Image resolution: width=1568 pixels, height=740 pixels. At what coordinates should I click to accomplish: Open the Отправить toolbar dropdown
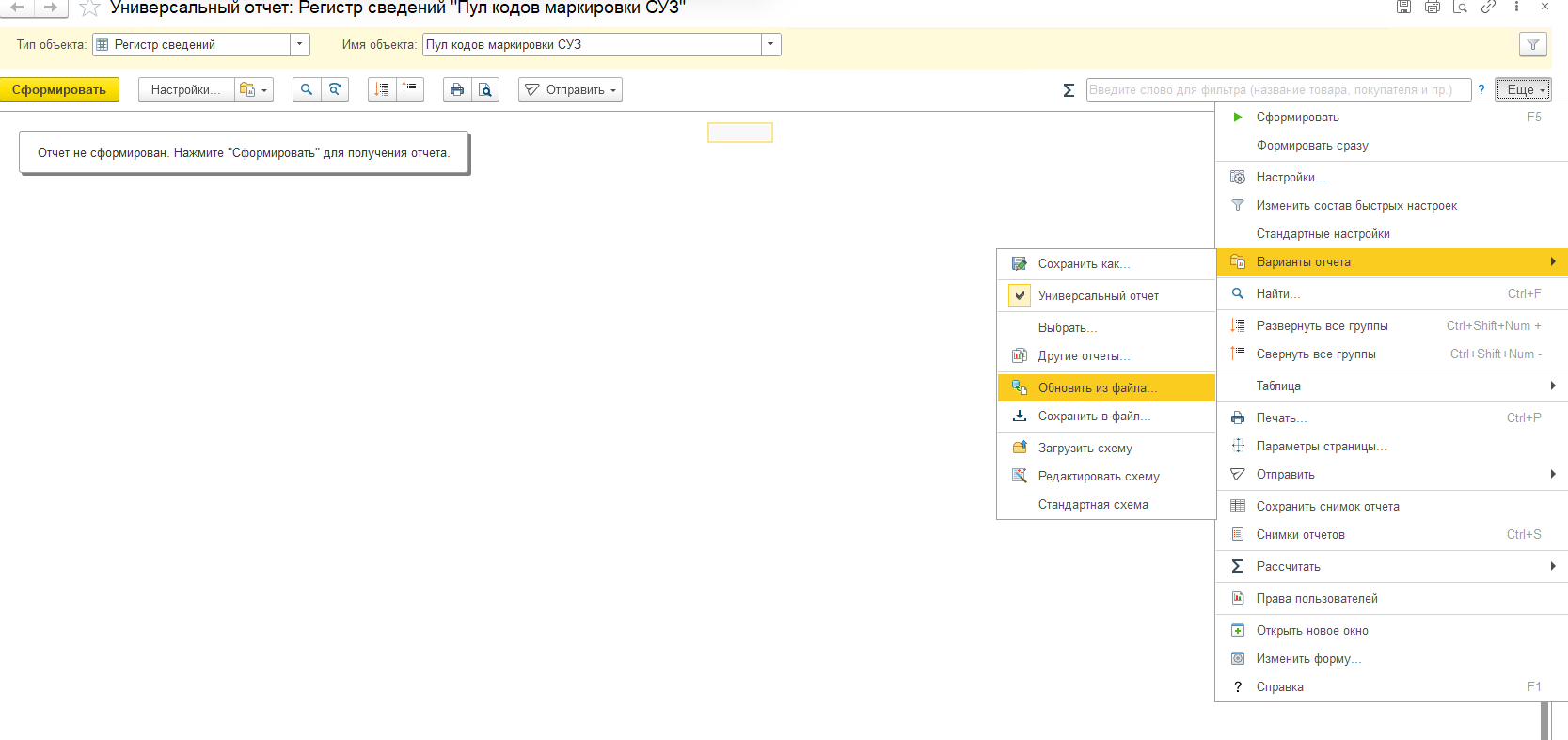click(x=570, y=89)
